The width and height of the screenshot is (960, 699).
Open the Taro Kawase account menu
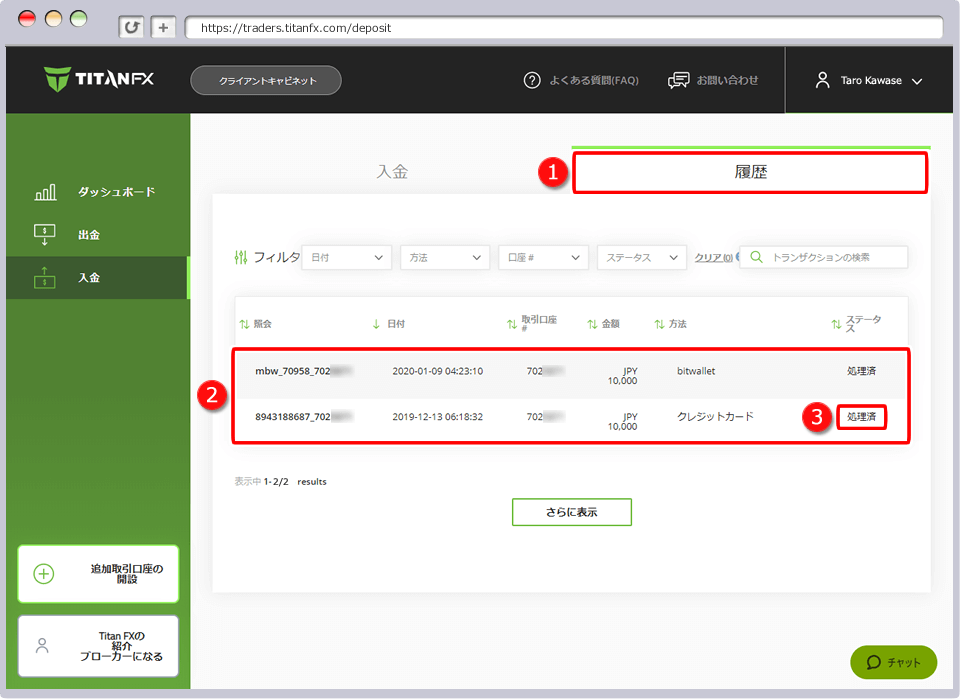coord(868,81)
